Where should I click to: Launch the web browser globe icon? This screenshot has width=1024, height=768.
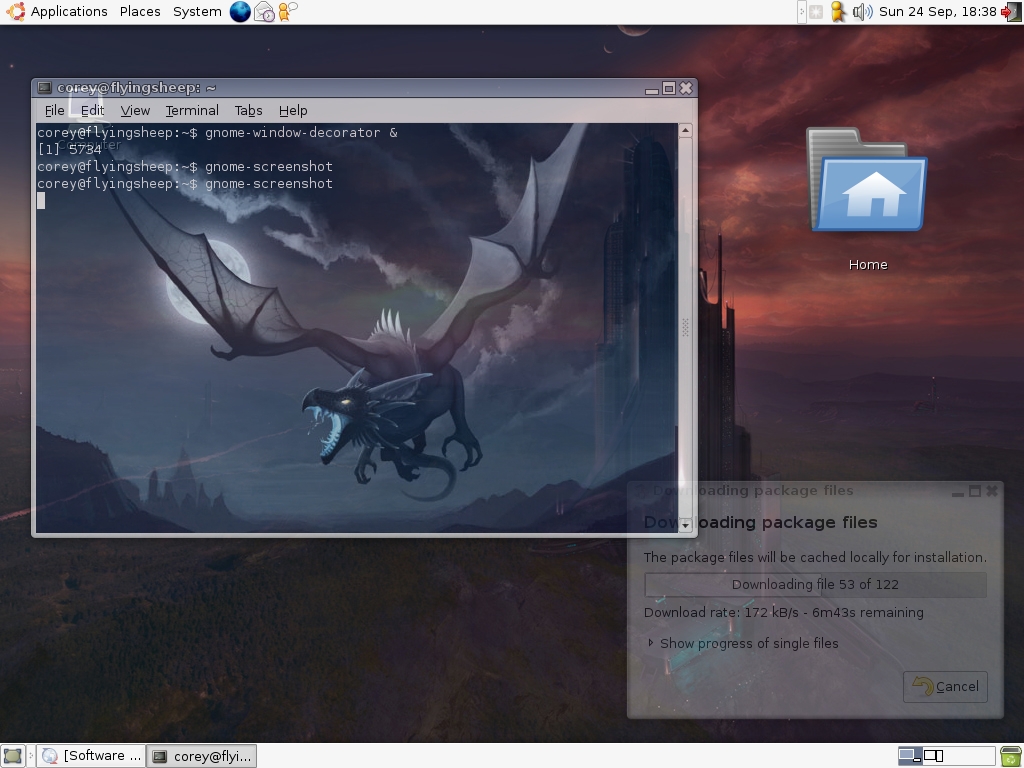240,12
